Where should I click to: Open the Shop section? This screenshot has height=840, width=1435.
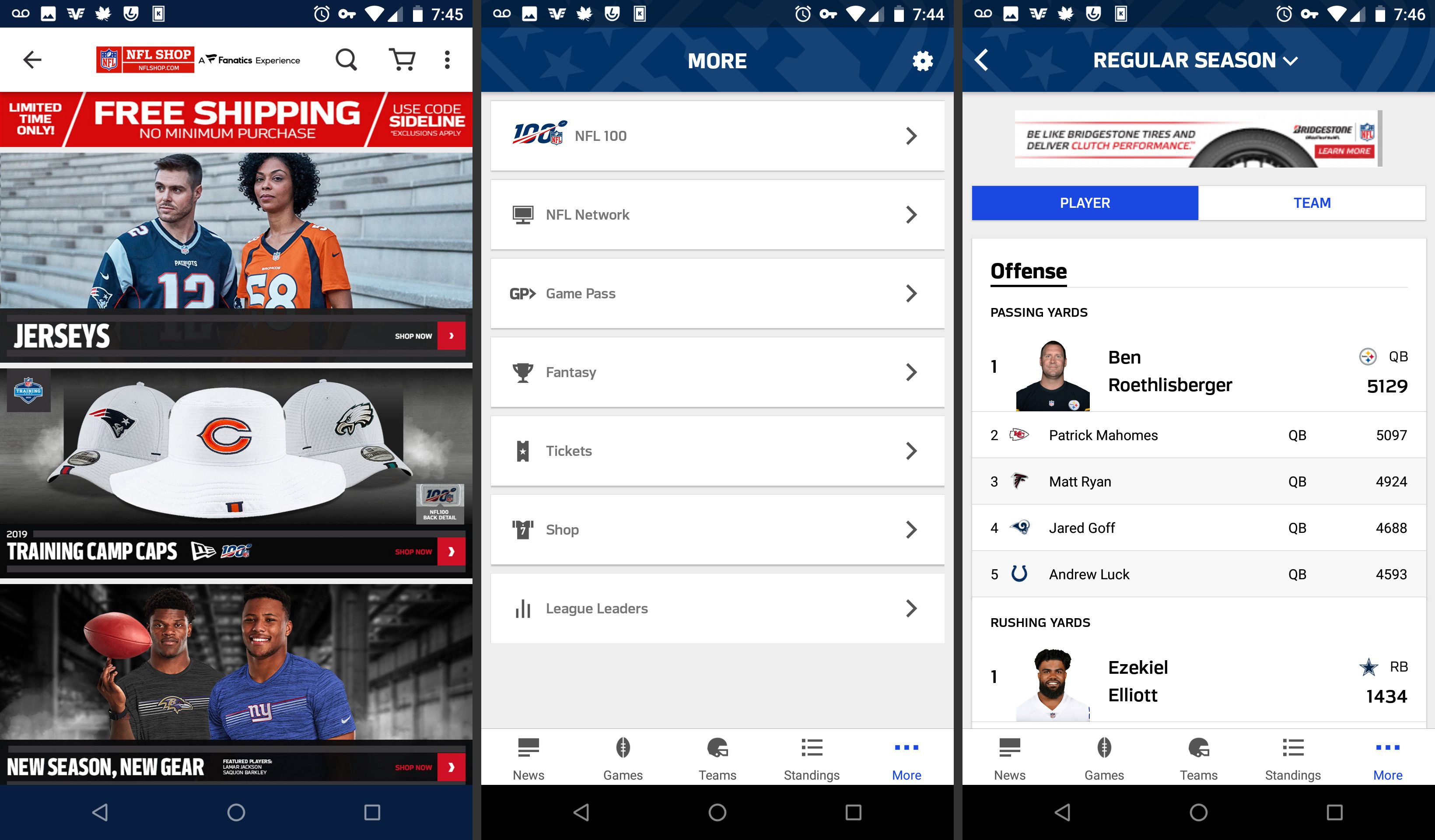pyautogui.click(x=716, y=529)
